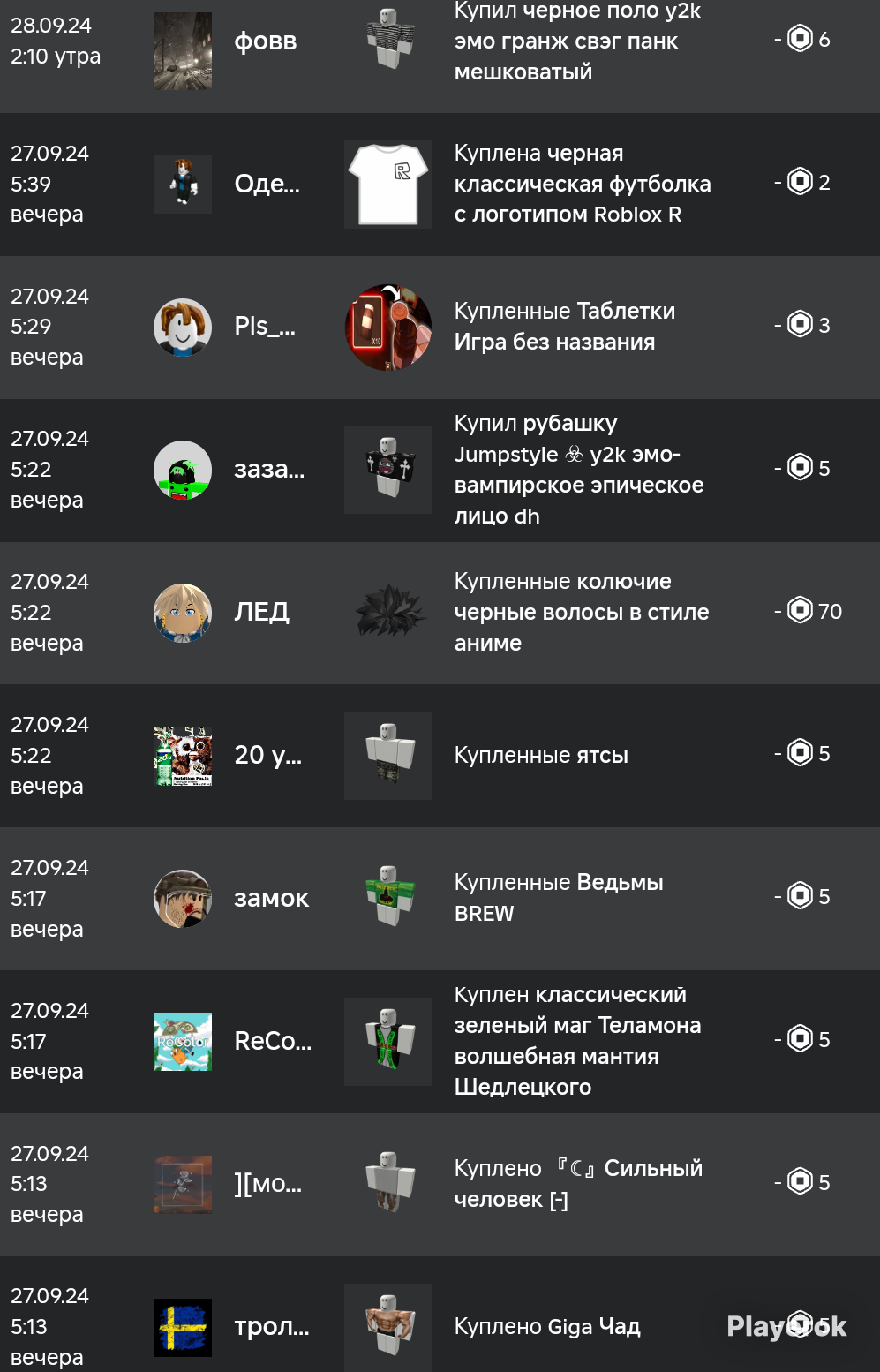Open the Оде... seller name link
Screen dimensions: 880x1372
(x=267, y=184)
